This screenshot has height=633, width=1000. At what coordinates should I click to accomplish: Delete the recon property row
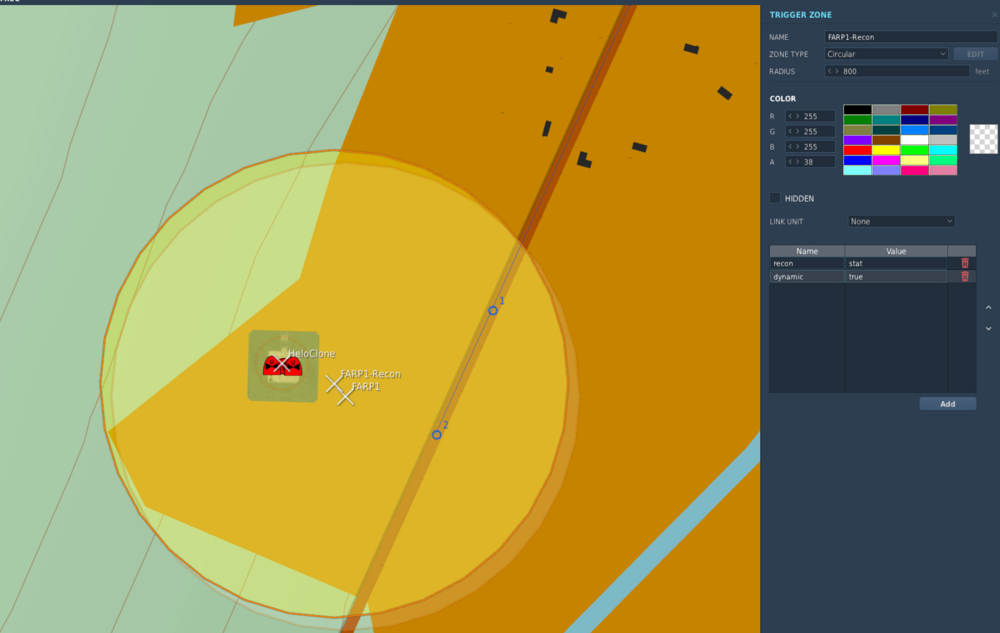click(964, 263)
